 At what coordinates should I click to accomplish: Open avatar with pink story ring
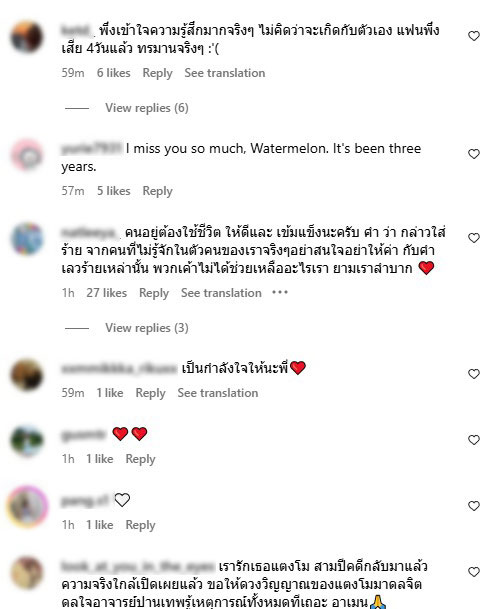pyautogui.click(x=27, y=506)
